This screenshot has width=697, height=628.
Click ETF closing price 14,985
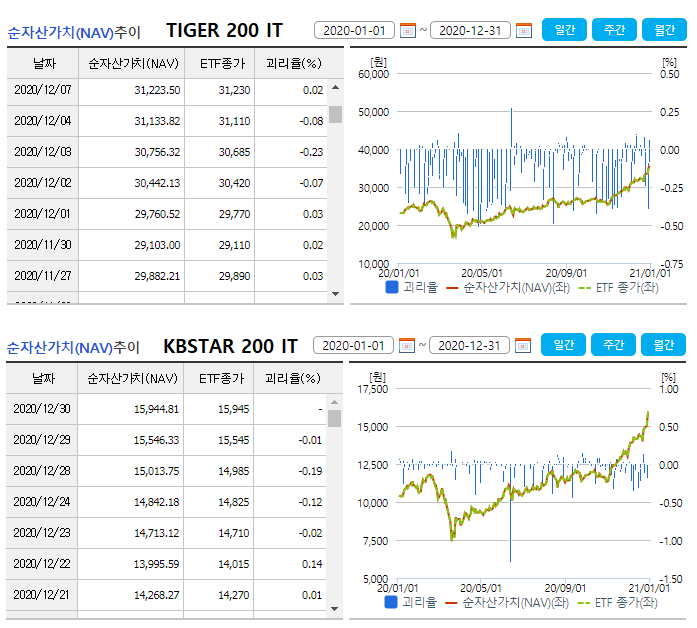tap(233, 471)
